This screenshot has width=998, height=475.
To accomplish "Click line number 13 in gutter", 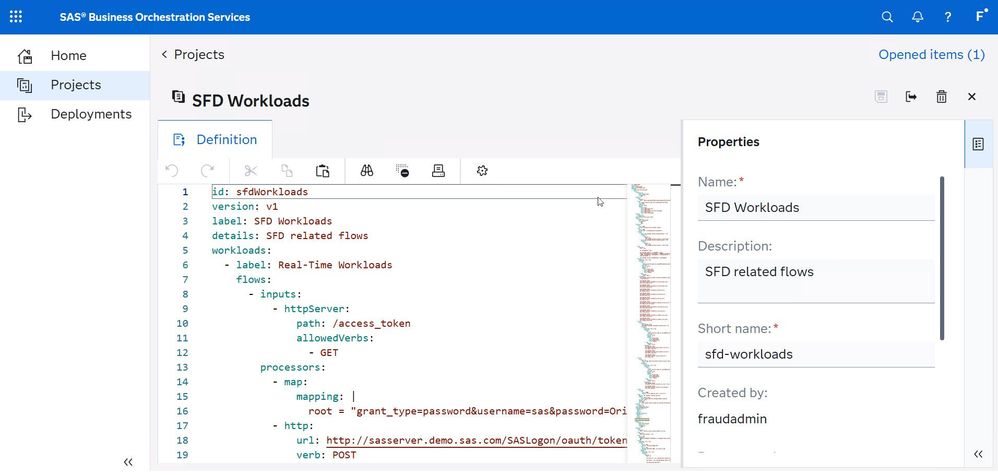I will tap(181, 367).
